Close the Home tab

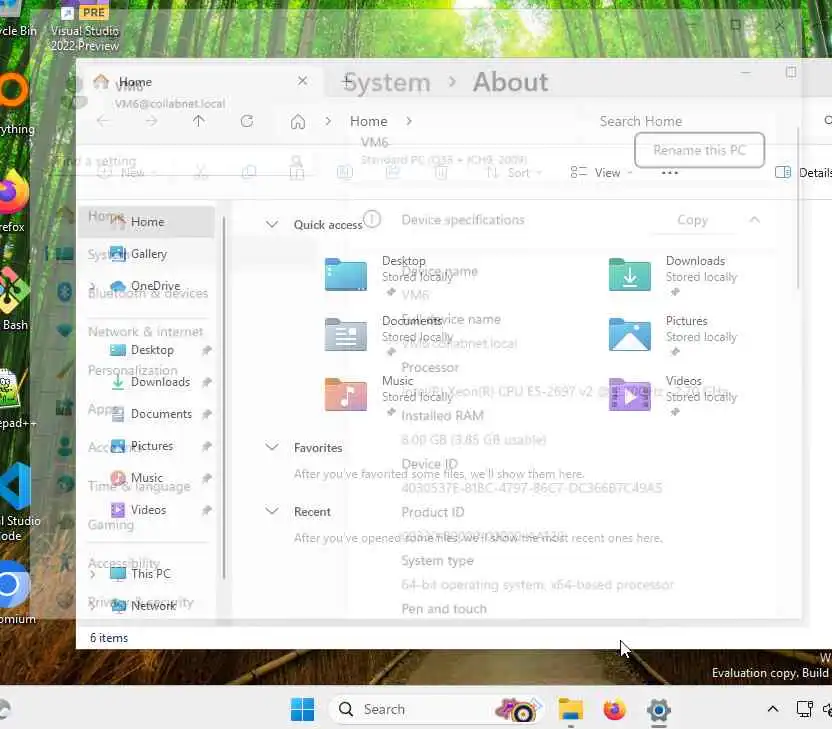tap(302, 81)
